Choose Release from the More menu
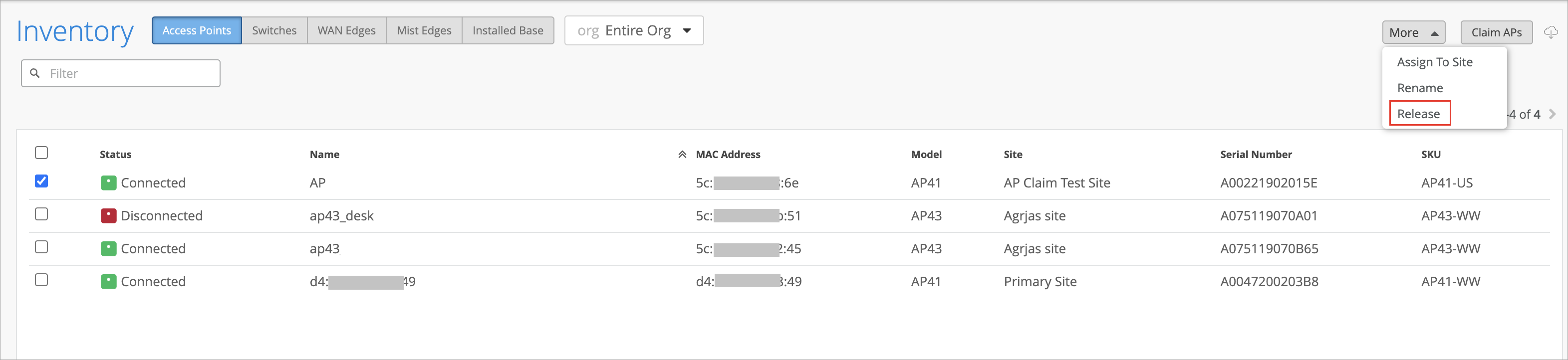1568x360 pixels. pos(1418,114)
